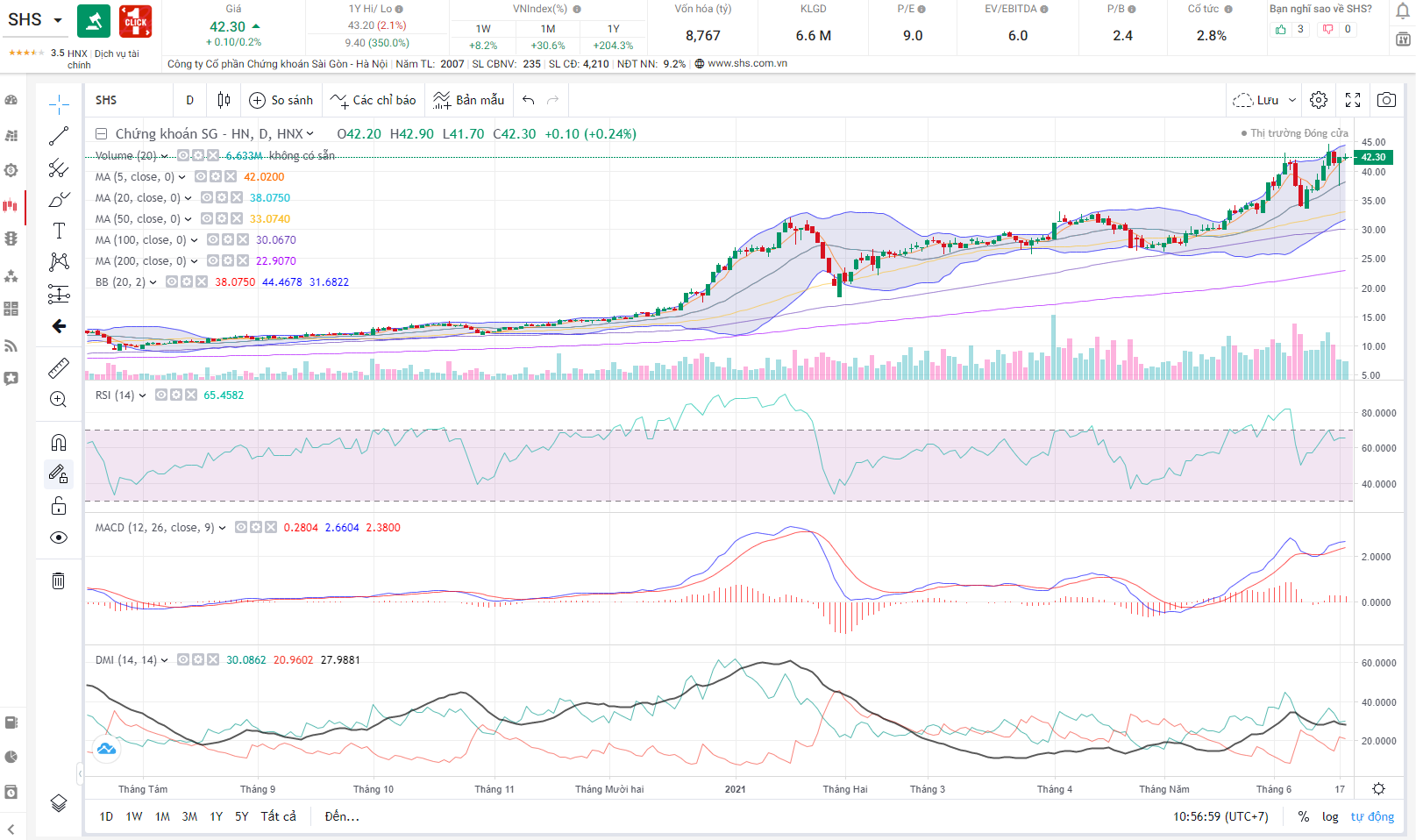Take a chart snapshot with camera icon
Viewport: 1416px width, 840px height.
[1386, 100]
